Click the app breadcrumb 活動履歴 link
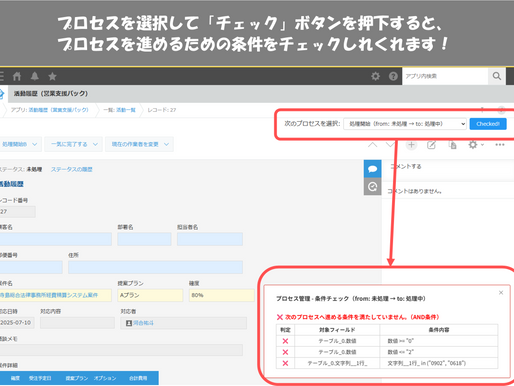The width and height of the screenshot is (514, 386). (x=59, y=110)
